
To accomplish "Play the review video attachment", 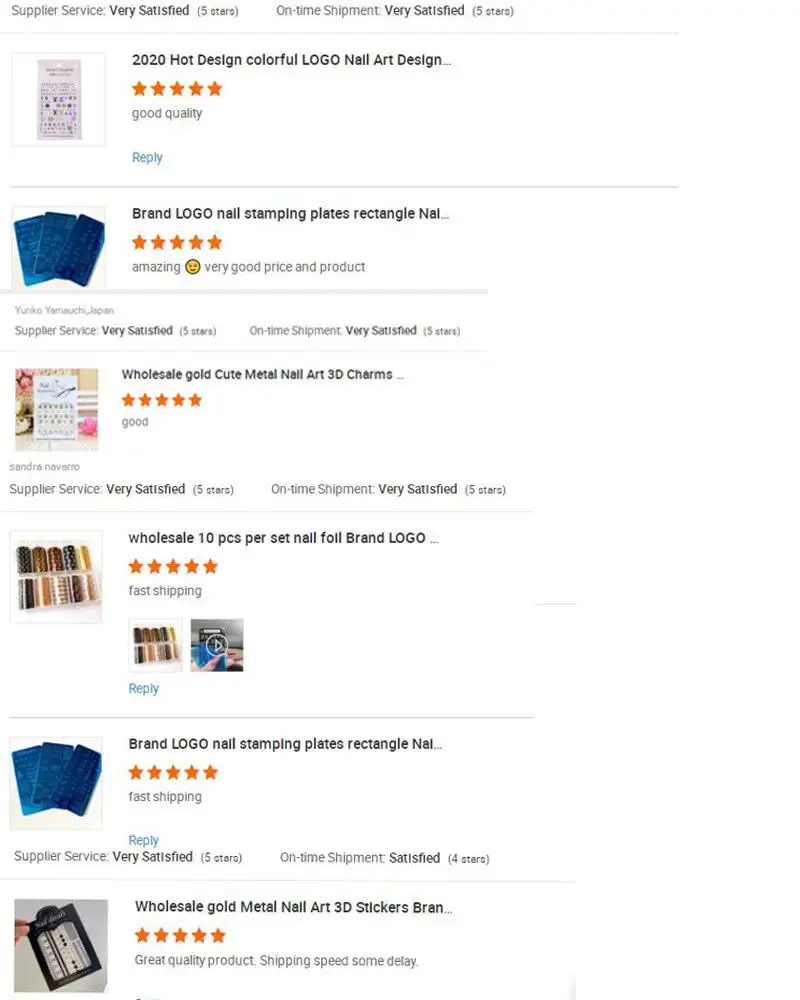I will [217, 645].
